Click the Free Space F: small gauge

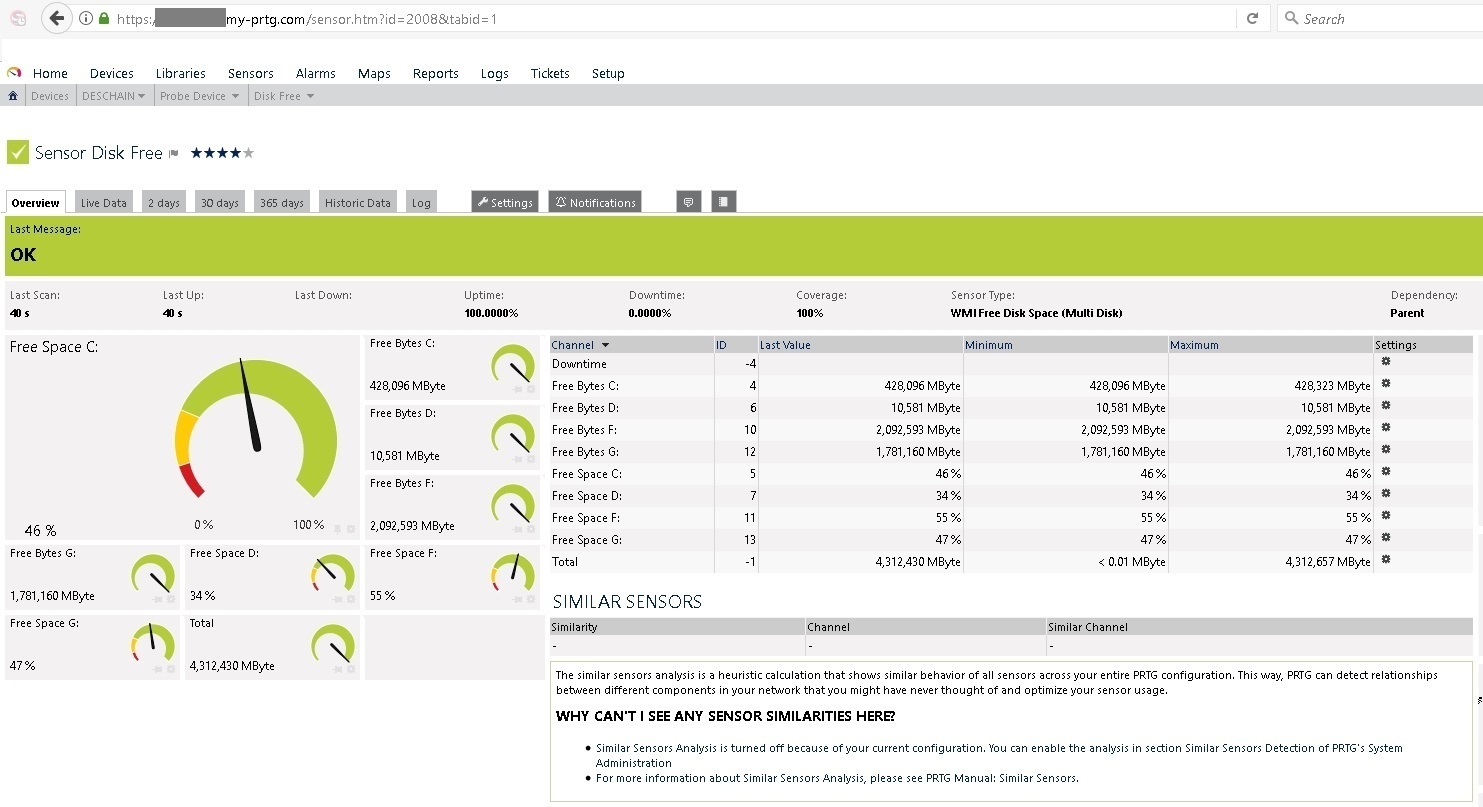512,573
